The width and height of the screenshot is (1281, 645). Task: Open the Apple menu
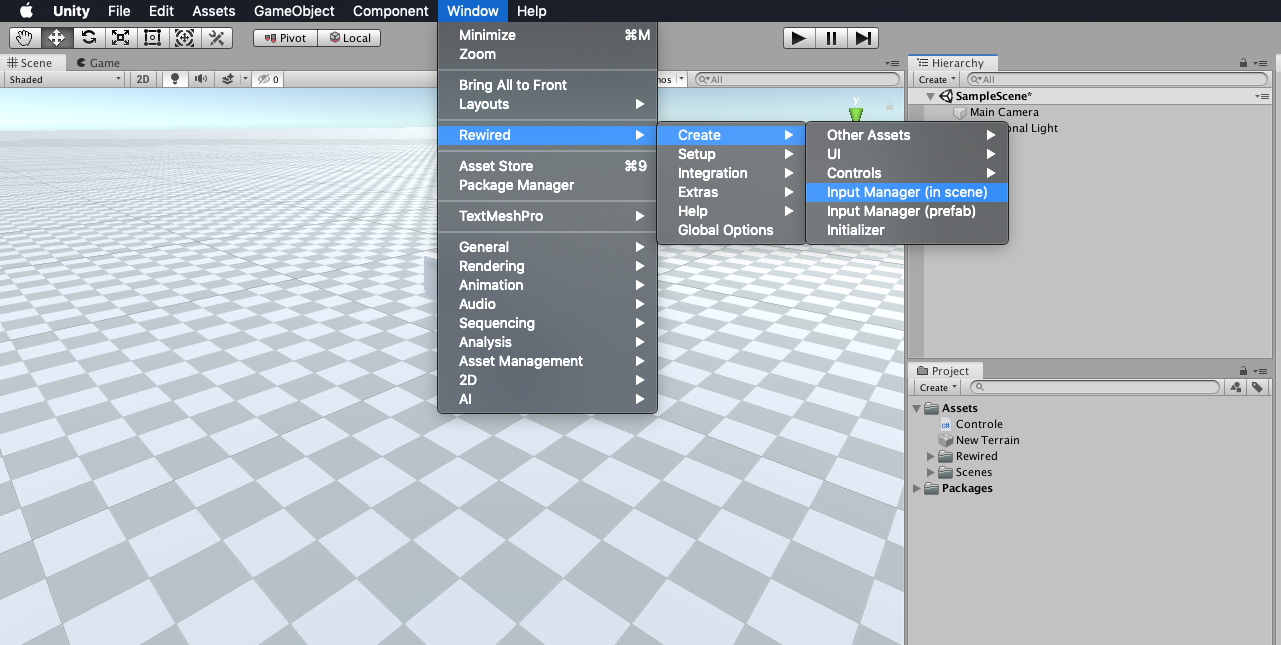pyautogui.click(x=26, y=11)
